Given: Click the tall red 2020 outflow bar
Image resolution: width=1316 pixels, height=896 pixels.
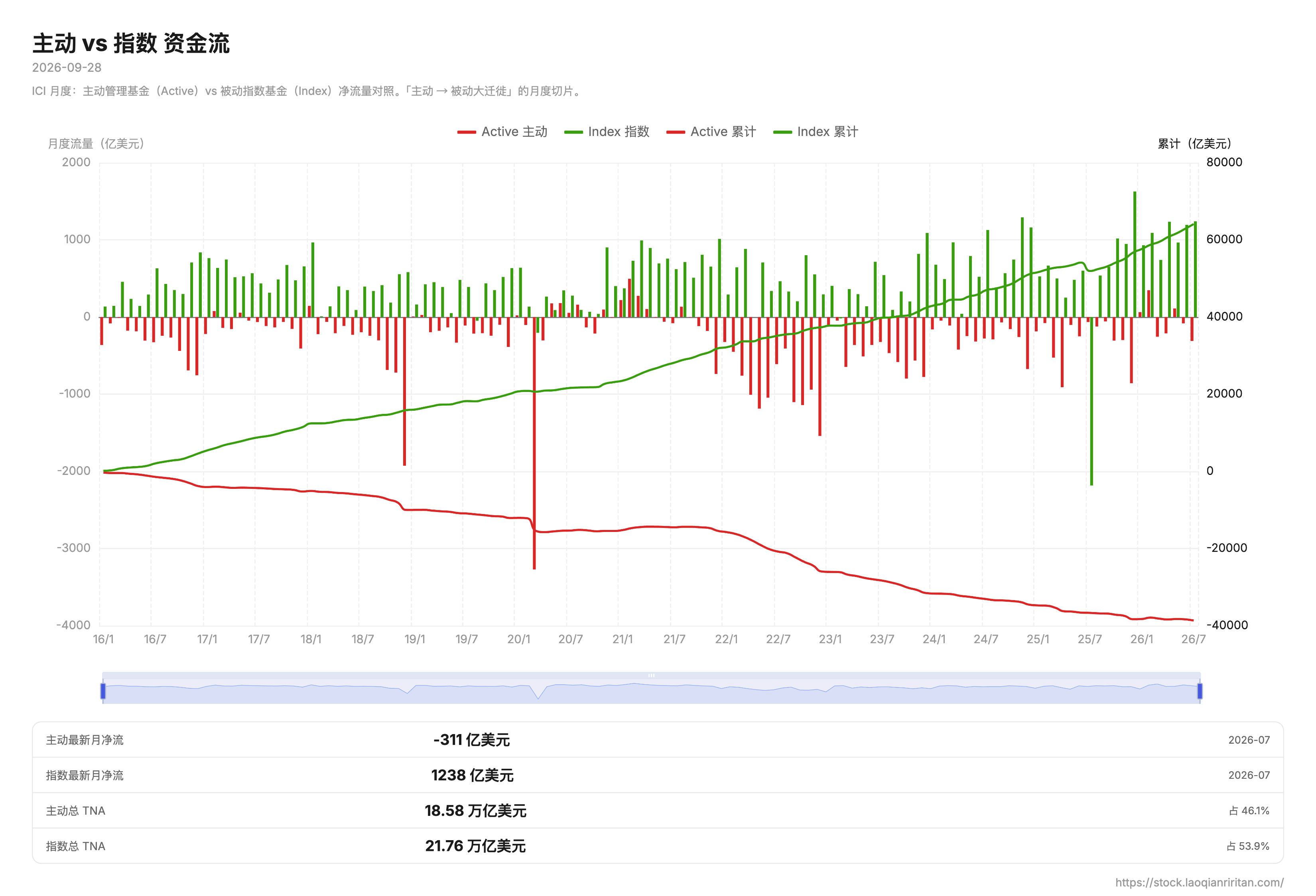Looking at the screenshot, I should tap(534, 443).
